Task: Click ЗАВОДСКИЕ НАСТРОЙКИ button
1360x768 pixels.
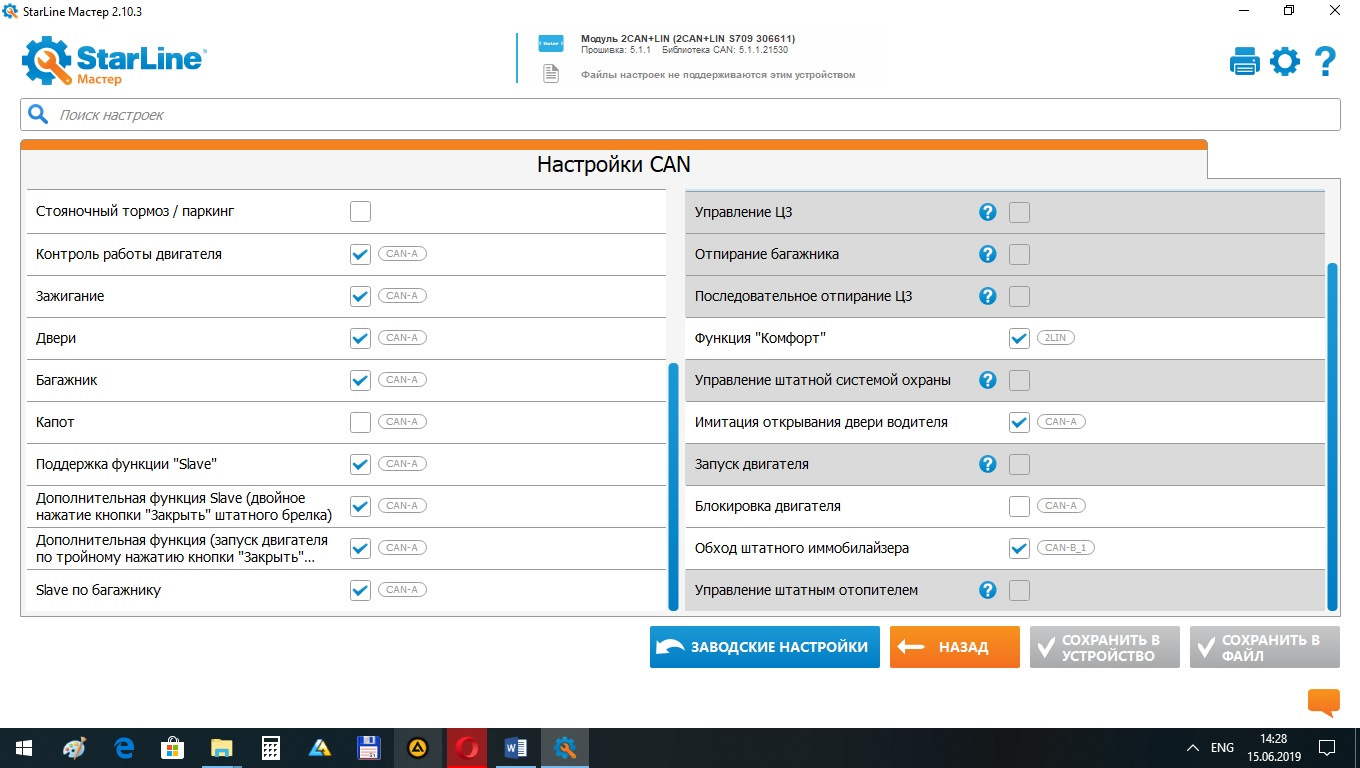Action: [765, 647]
